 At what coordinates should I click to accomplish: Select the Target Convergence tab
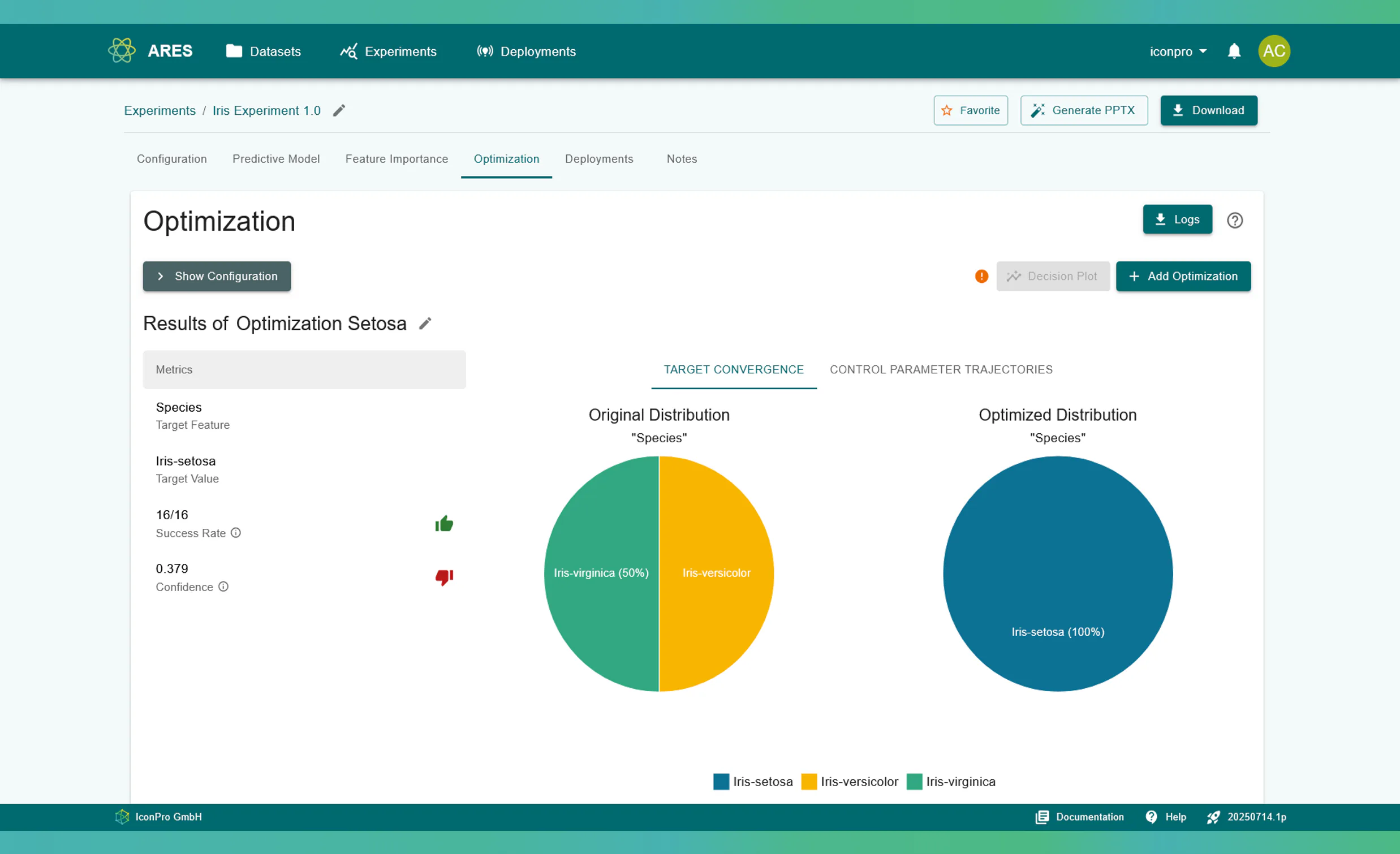734,370
